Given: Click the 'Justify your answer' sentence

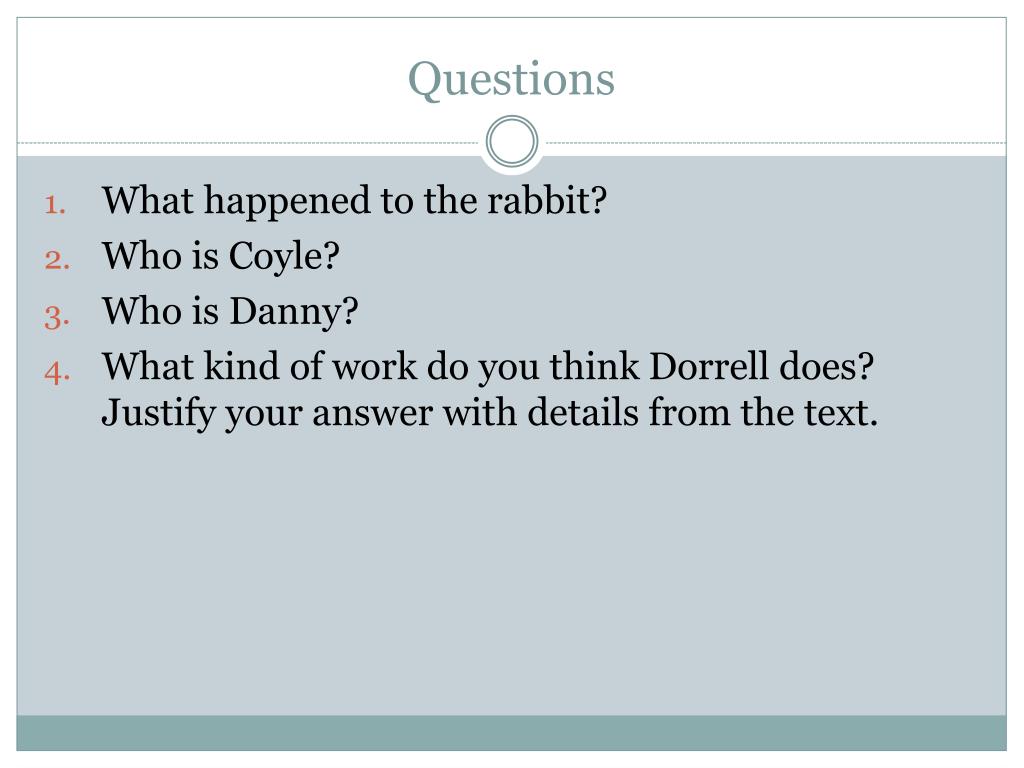Looking at the screenshot, I should point(489,413).
